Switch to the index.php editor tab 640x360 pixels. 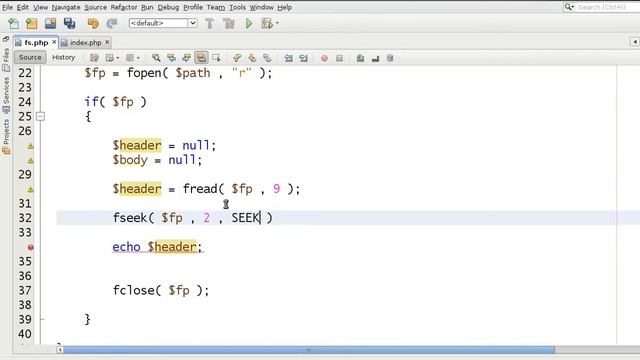85,42
